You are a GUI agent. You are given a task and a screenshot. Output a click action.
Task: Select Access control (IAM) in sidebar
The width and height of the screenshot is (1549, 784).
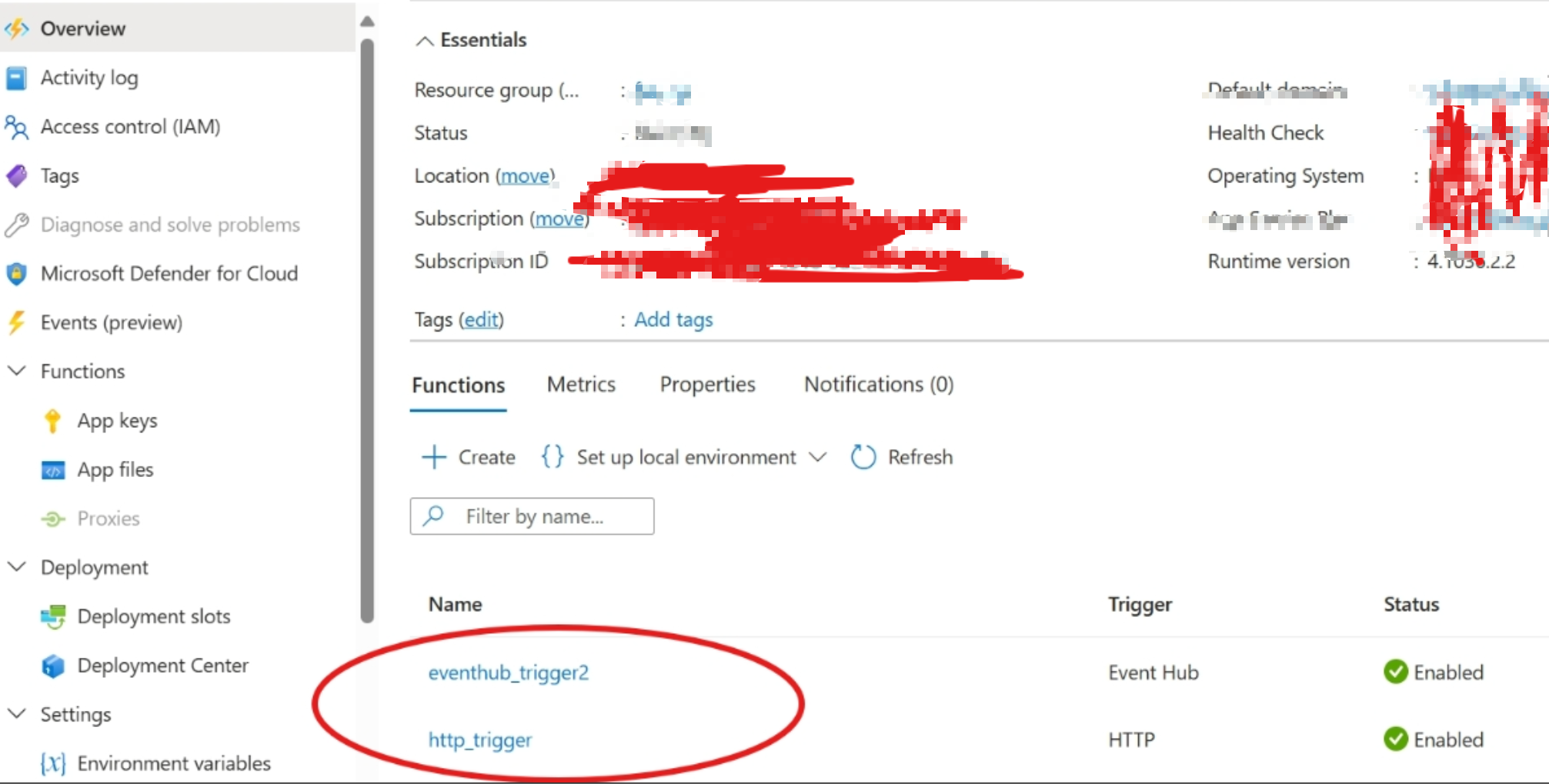(x=131, y=126)
